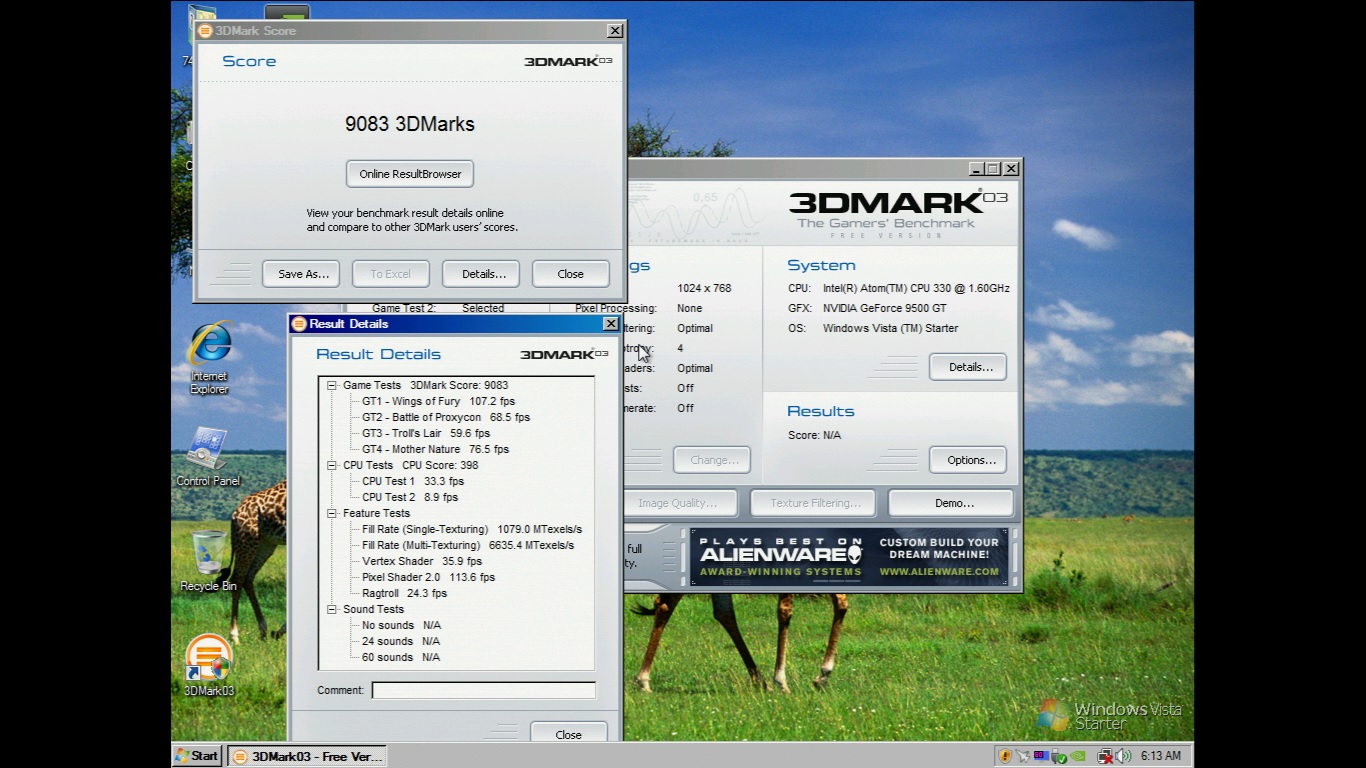Select the 60 sounds N/A row
The height and width of the screenshot is (768, 1366).
401,657
